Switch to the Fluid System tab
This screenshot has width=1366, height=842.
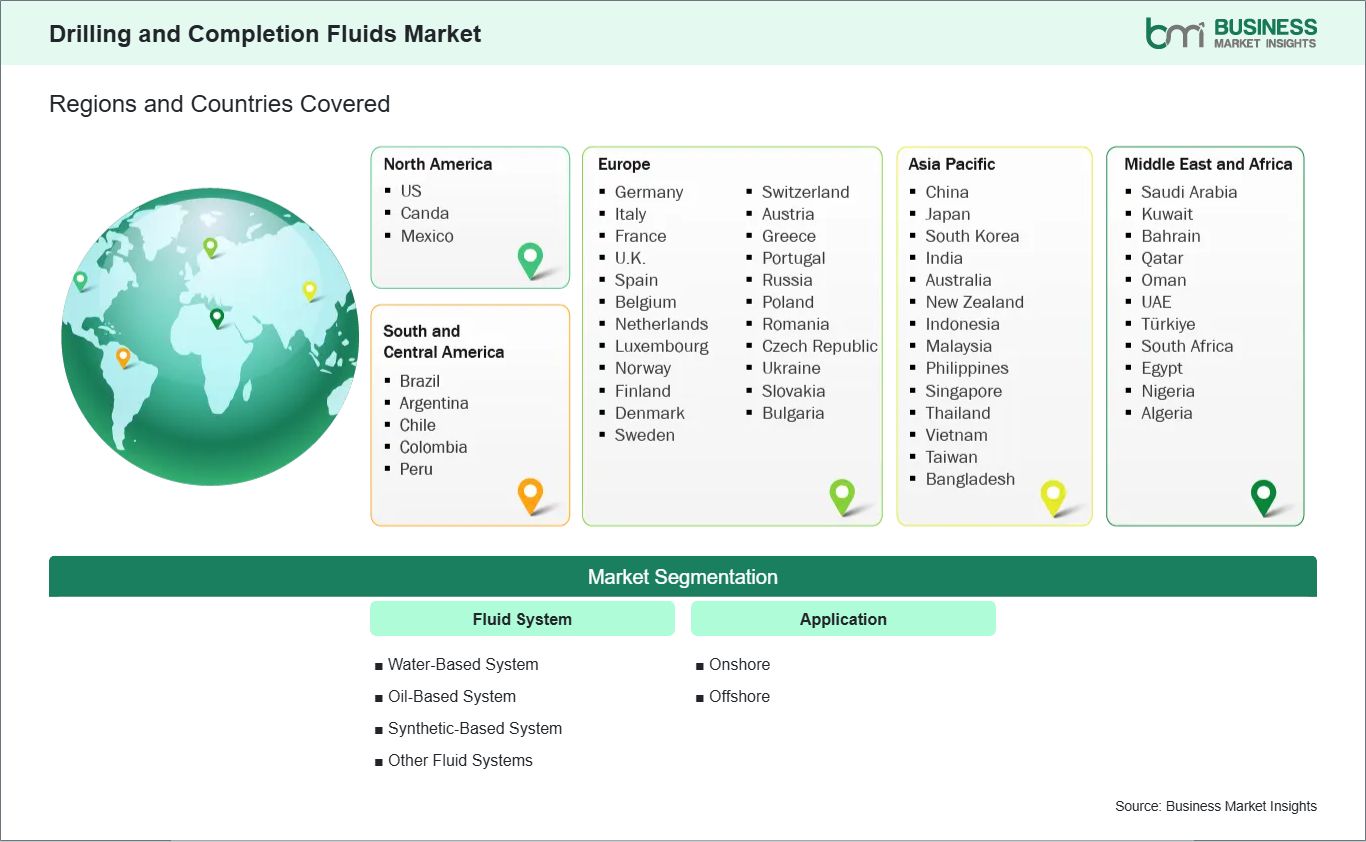click(522, 618)
